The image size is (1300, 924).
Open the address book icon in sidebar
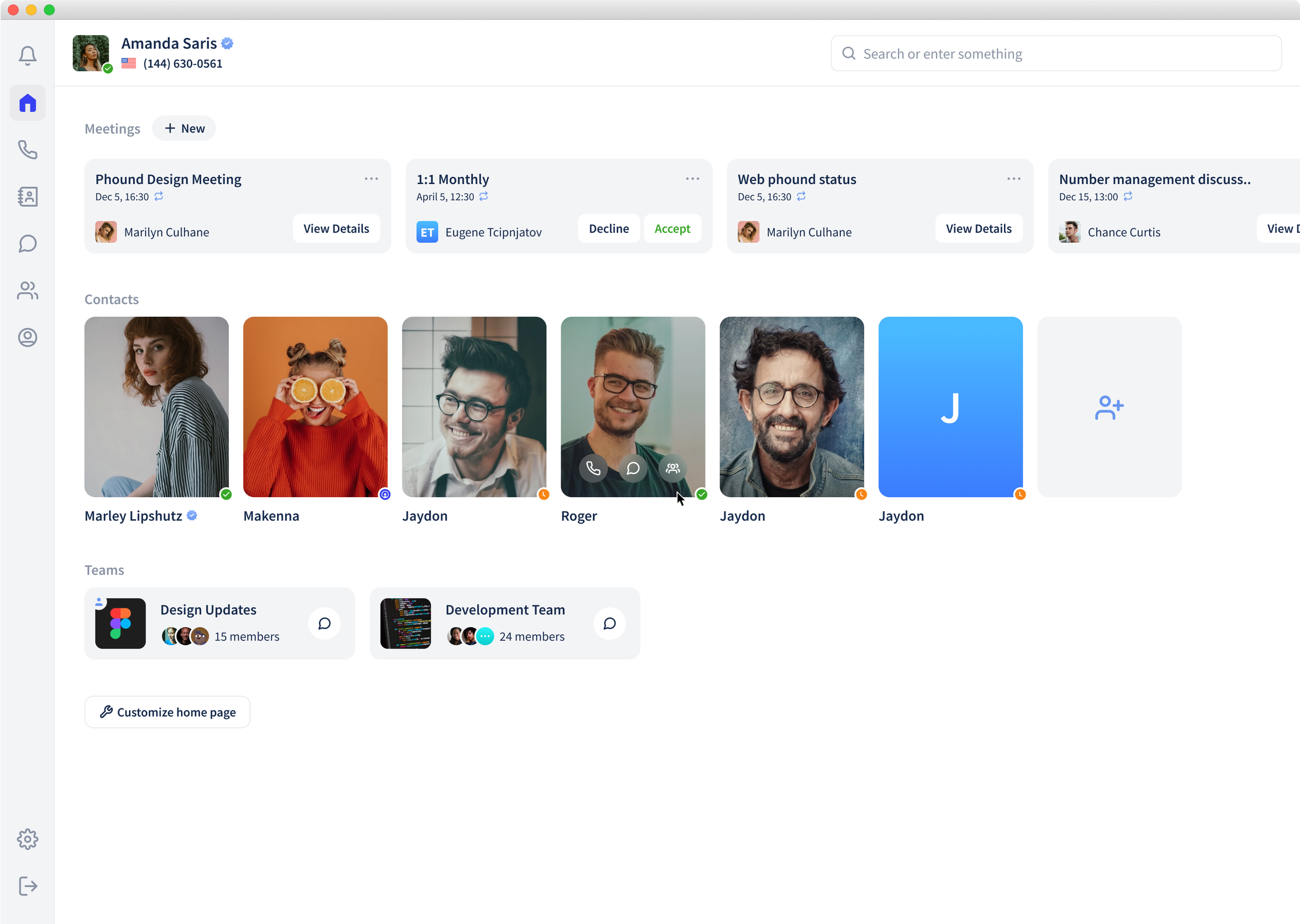tap(28, 197)
